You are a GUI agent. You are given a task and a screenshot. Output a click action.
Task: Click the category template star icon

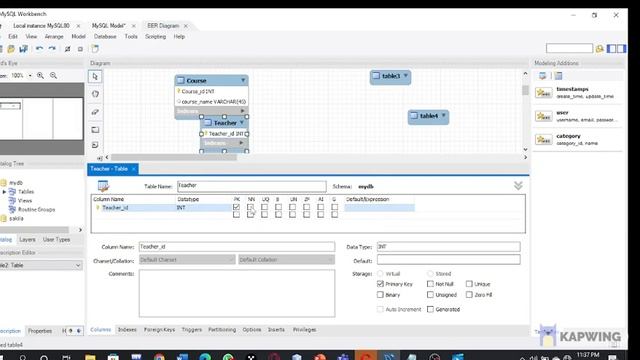[x=543, y=140]
